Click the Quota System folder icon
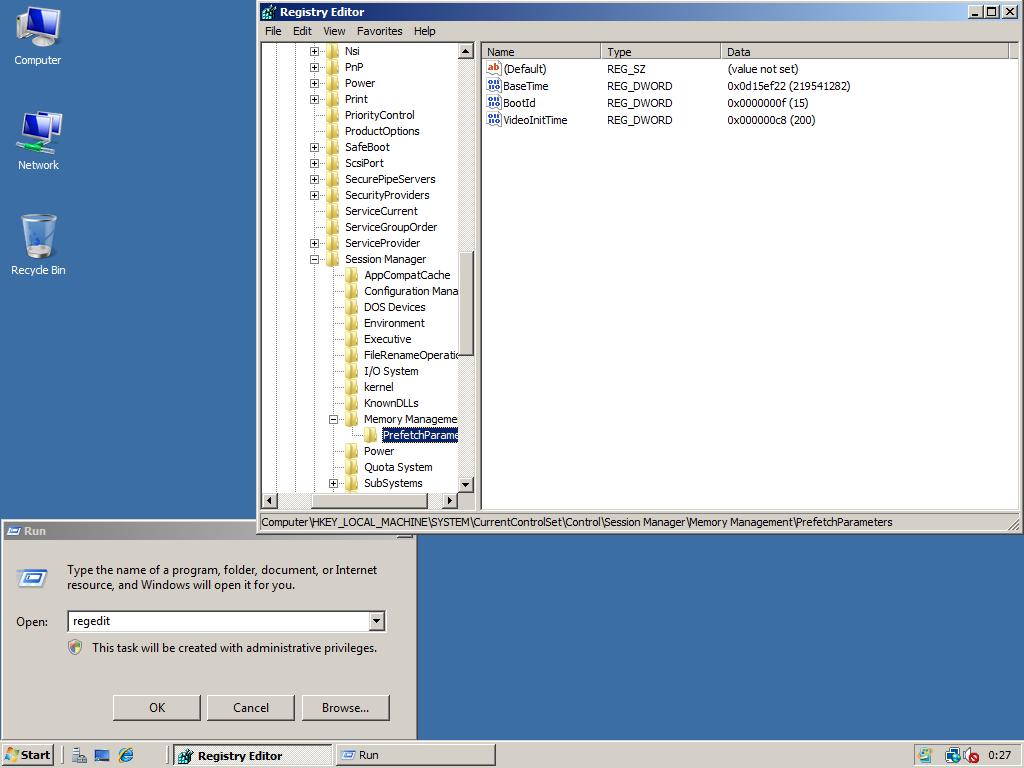 click(352, 467)
